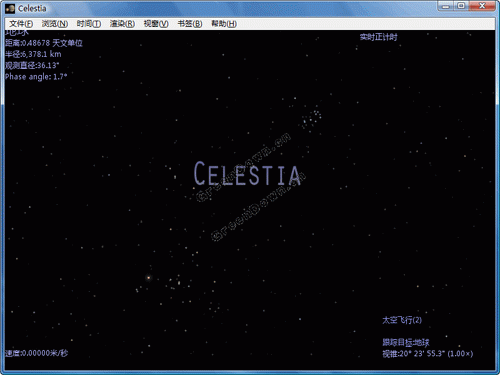The width and height of the screenshot is (500, 375).
Task: Click the Celestia app icon in title bar
Action: coord(10,9)
